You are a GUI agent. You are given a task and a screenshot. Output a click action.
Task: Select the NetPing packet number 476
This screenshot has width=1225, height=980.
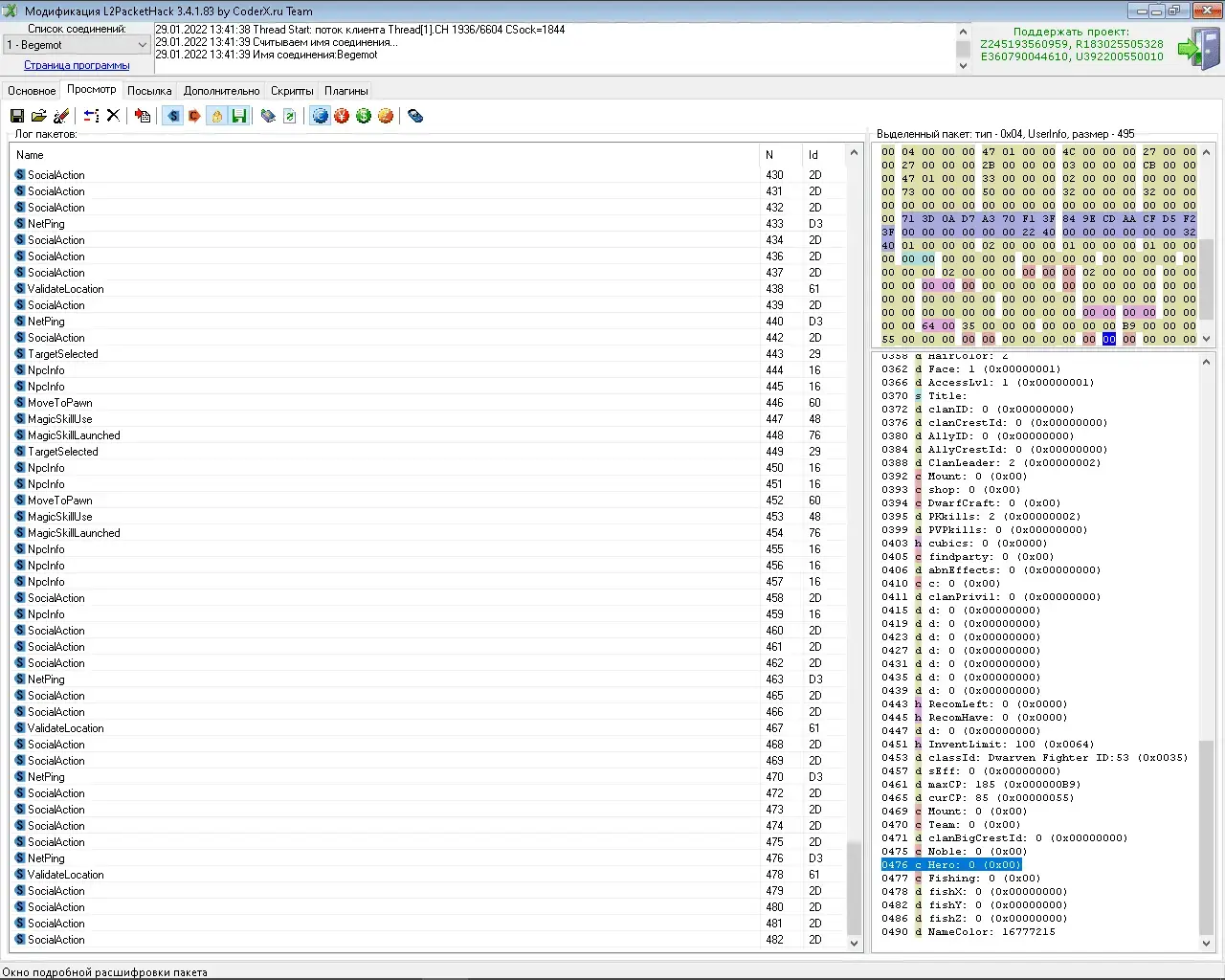pyautogui.click(x=429, y=858)
